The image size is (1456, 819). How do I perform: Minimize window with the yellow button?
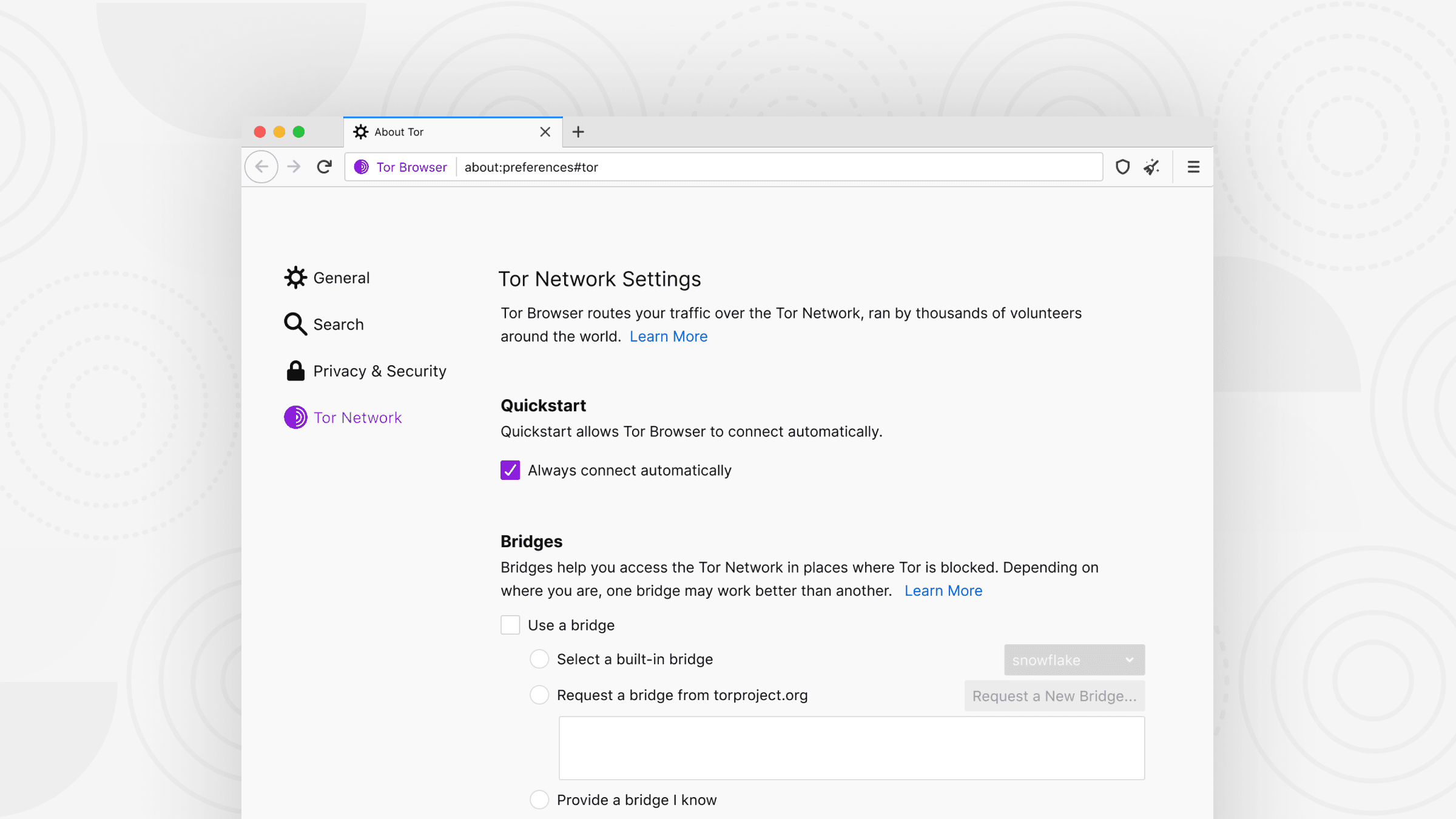[x=279, y=132]
